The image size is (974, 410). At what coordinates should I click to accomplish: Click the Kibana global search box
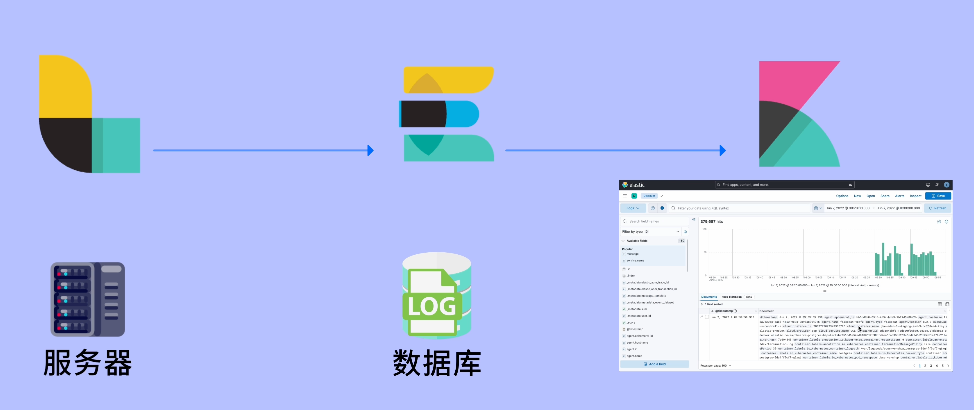click(783, 185)
